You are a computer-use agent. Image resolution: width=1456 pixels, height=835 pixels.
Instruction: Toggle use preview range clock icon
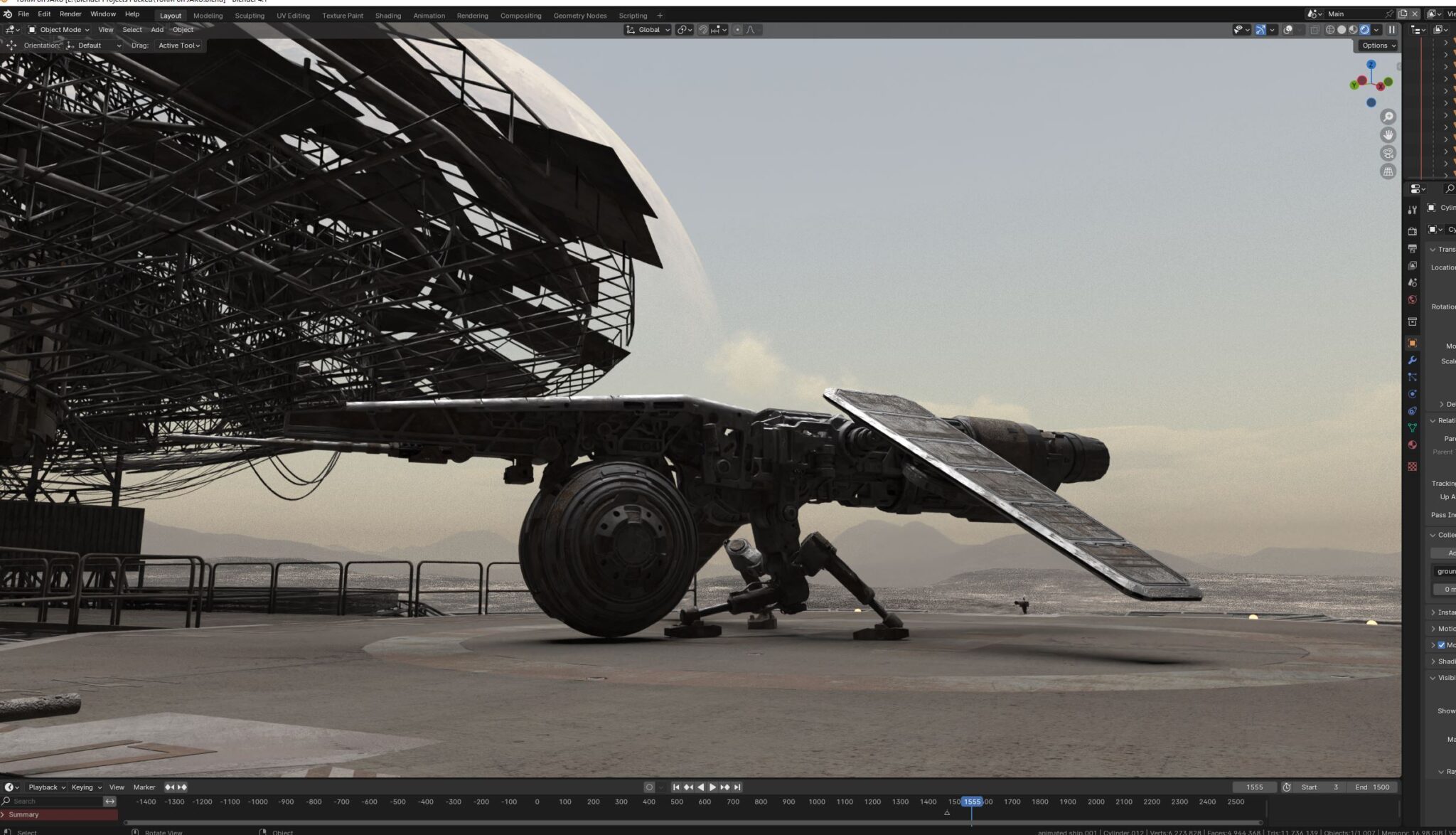click(1287, 787)
